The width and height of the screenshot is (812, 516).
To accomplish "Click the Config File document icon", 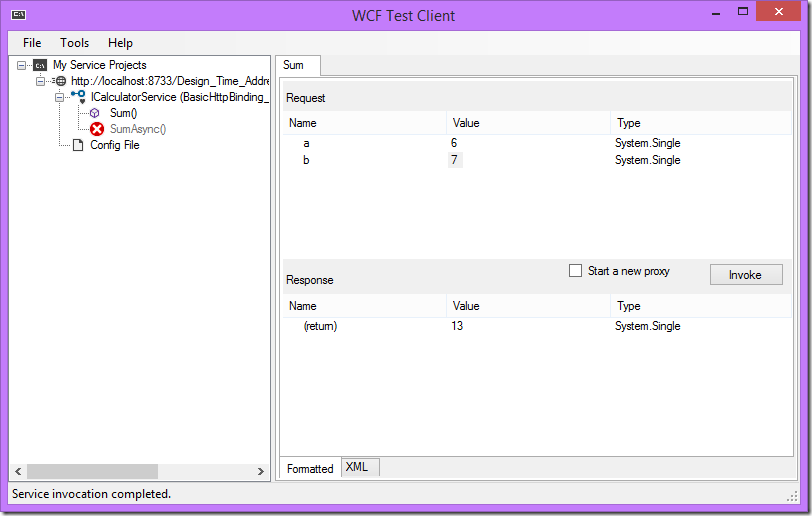I will tap(77, 145).
